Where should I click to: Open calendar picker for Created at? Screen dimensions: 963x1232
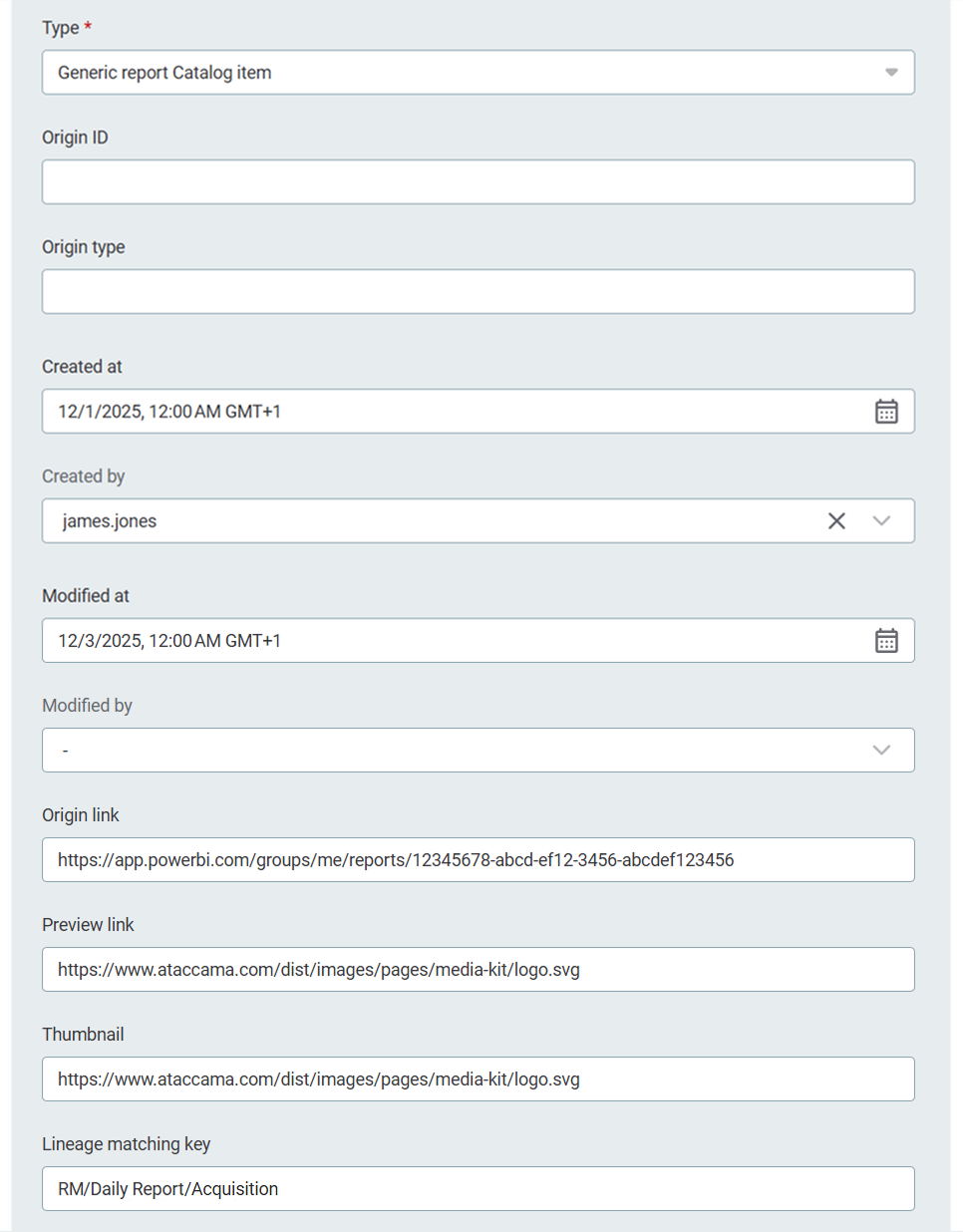coord(885,412)
